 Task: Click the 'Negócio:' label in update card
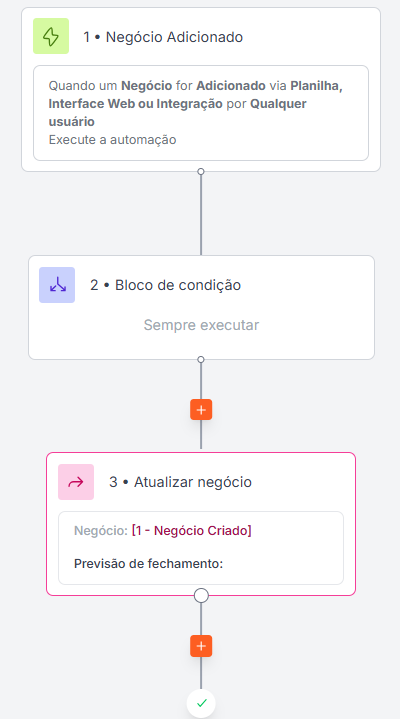[100, 531]
